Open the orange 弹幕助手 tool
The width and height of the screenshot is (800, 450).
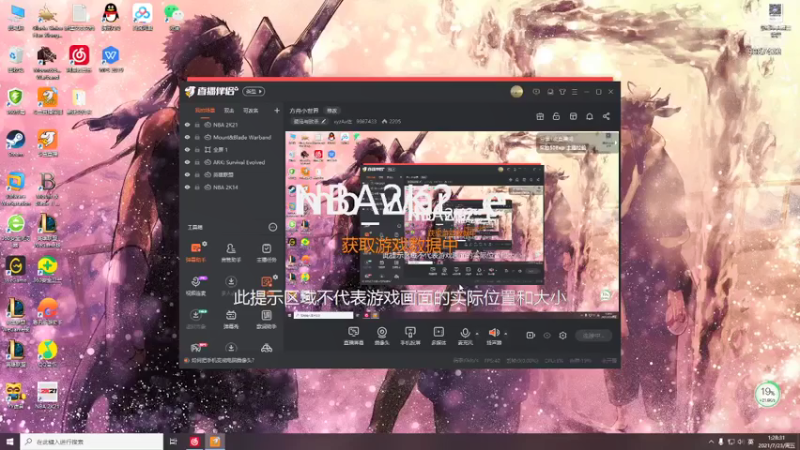196,252
